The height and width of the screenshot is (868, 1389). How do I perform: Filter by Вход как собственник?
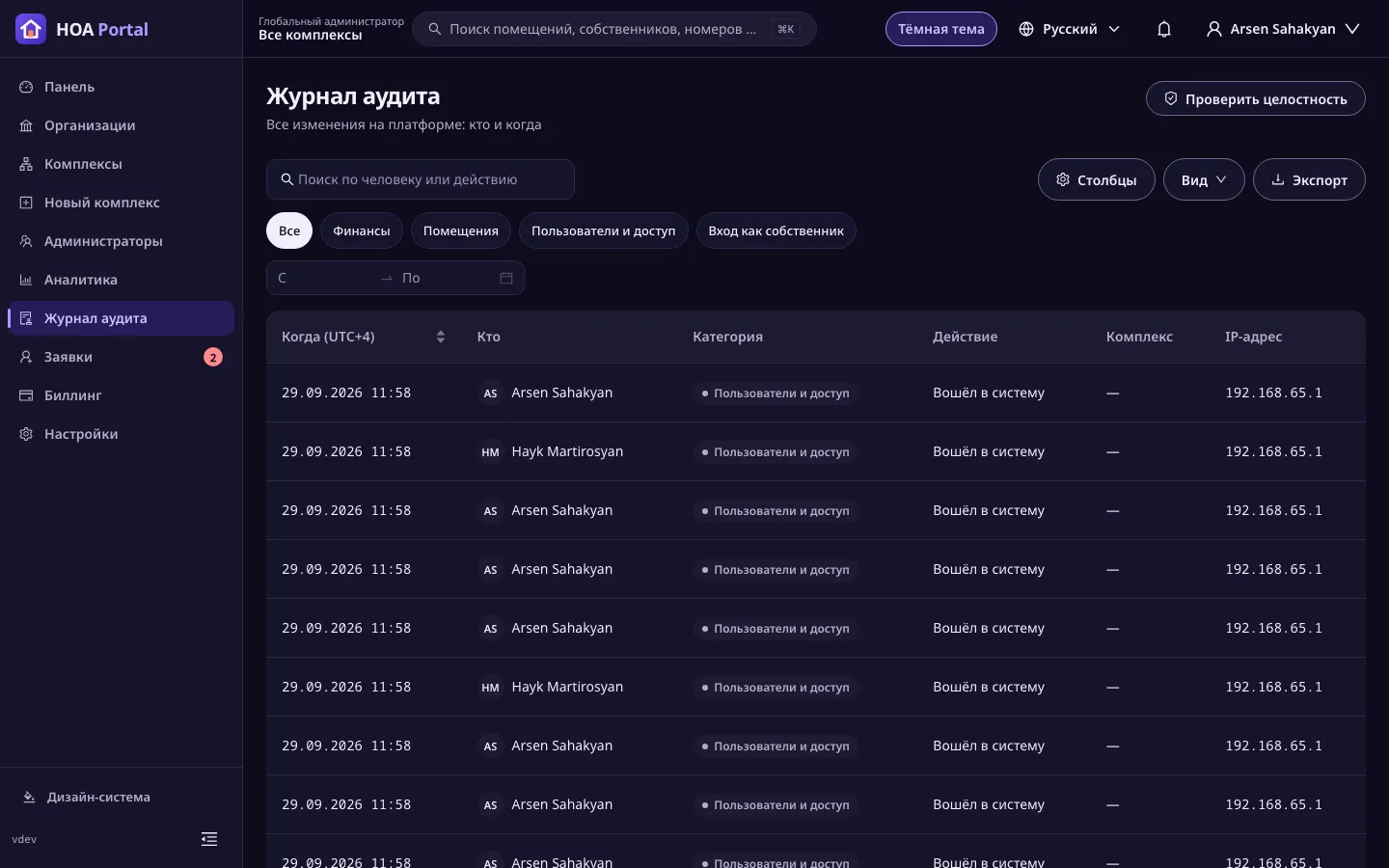pos(776,231)
